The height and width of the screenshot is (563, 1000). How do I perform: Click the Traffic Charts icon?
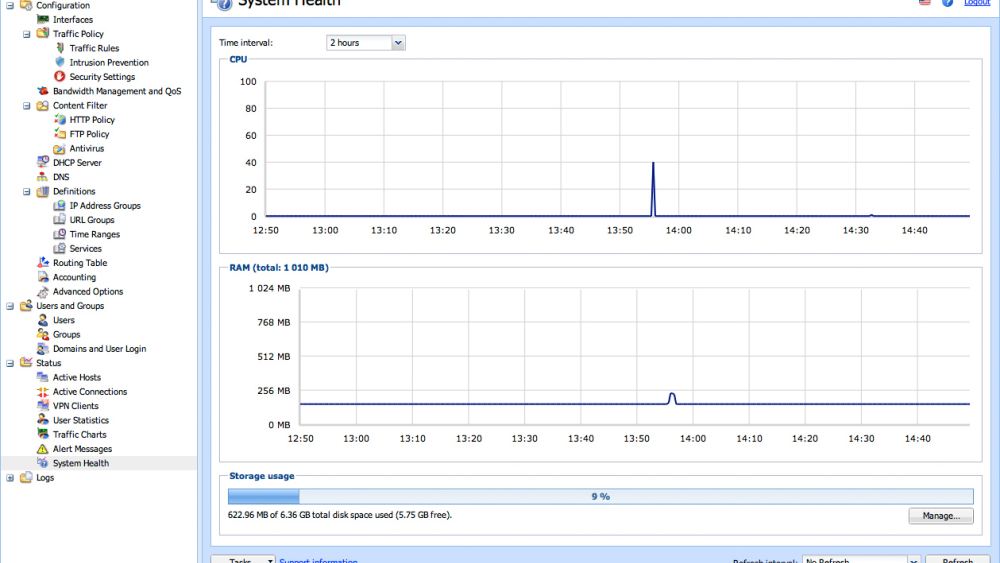43,435
